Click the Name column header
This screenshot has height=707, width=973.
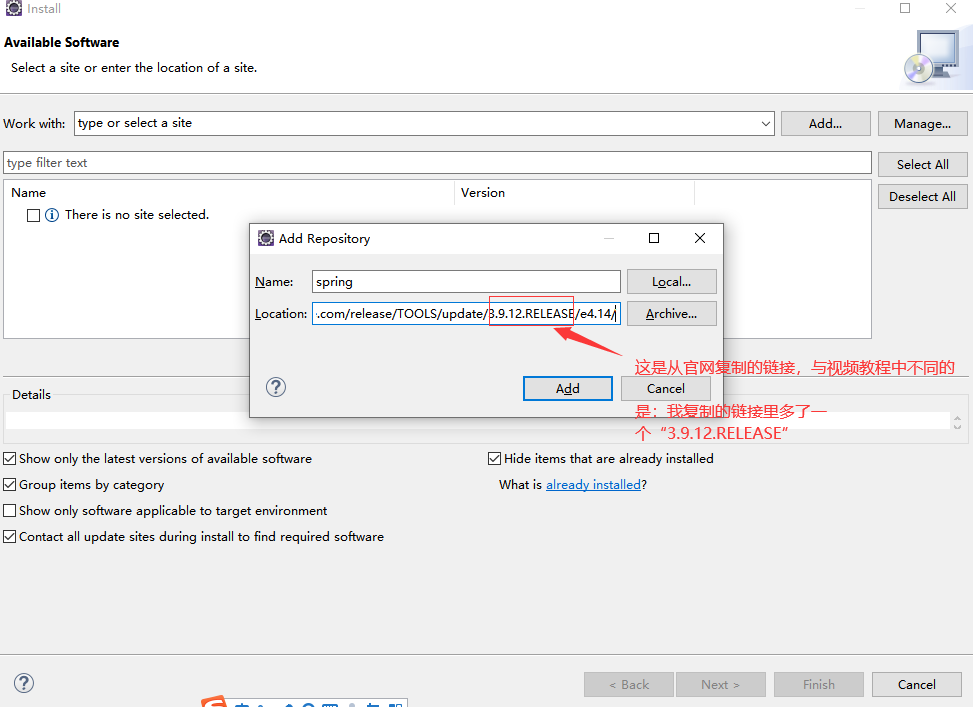click(230, 193)
